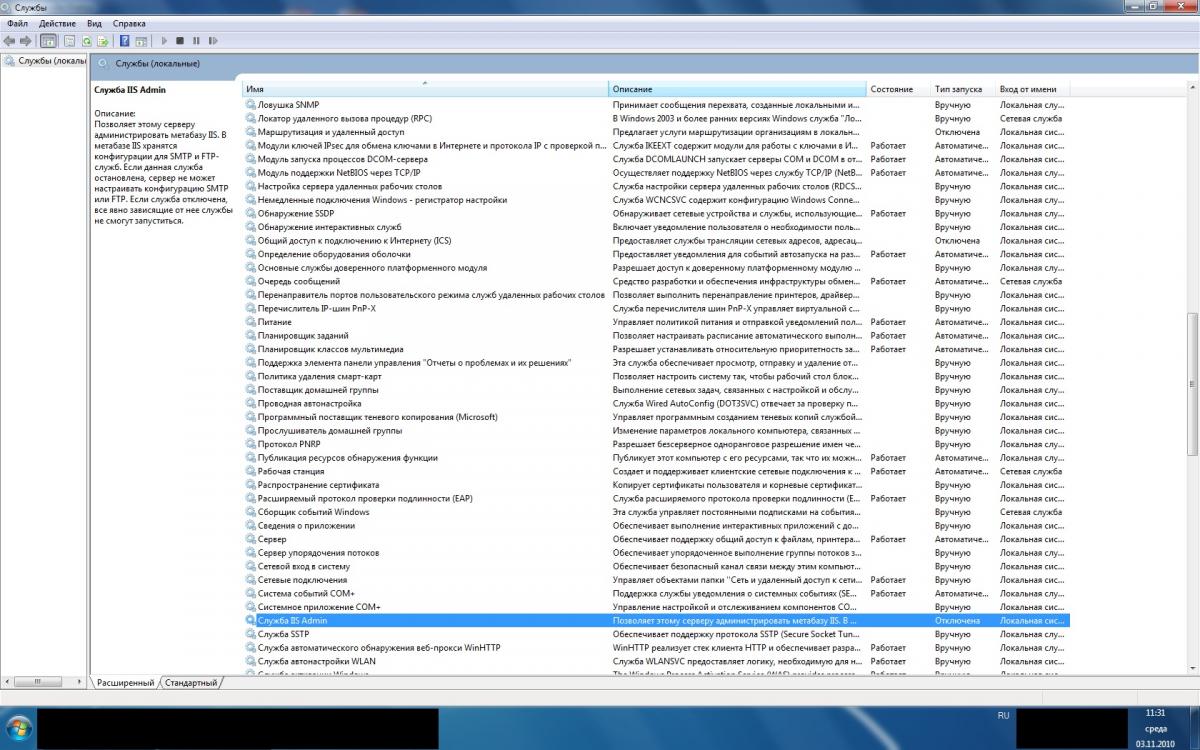Open the Действие menu
1200x750 pixels.
(57, 23)
